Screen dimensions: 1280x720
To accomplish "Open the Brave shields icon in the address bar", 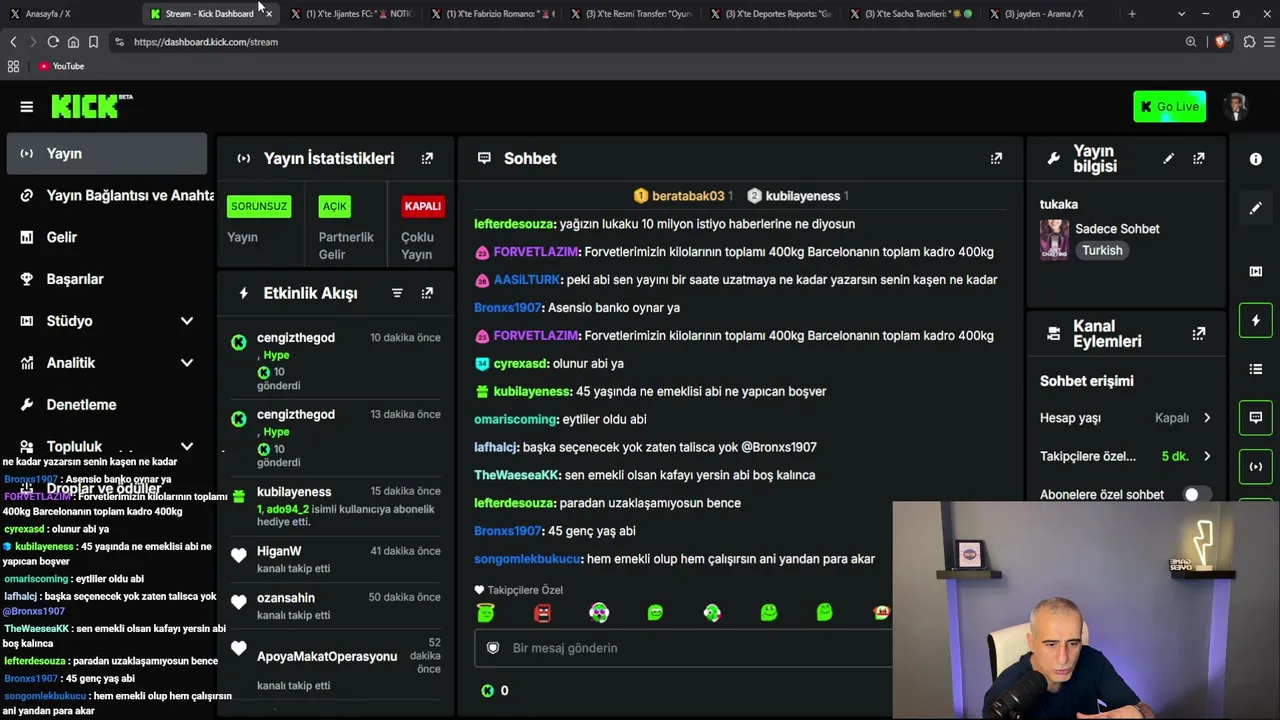I will click(x=1221, y=42).
